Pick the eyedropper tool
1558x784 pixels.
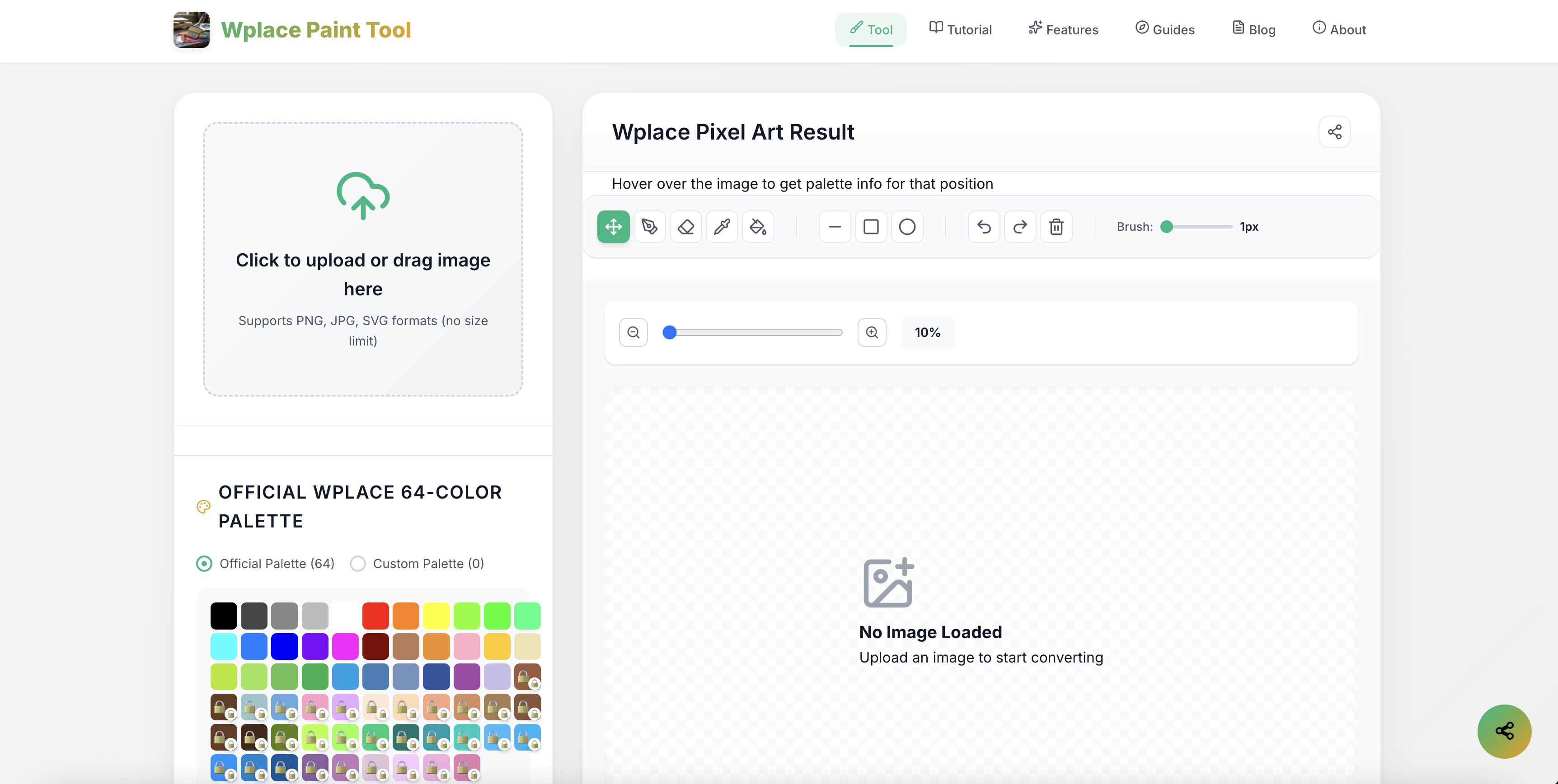click(722, 227)
